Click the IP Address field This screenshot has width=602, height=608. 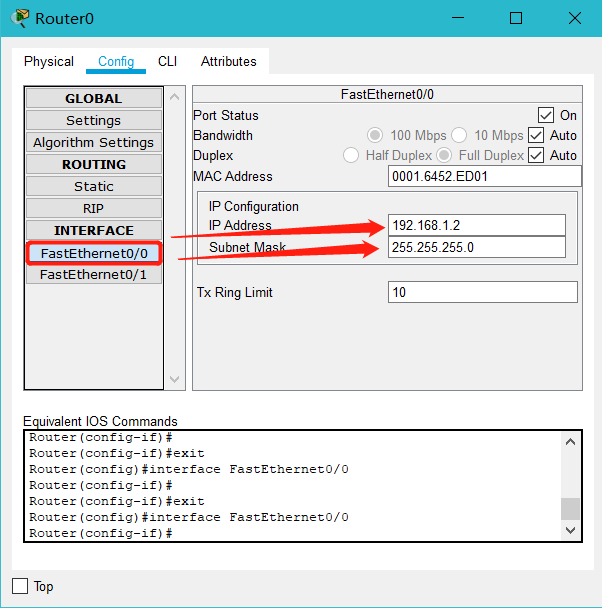(x=477, y=225)
